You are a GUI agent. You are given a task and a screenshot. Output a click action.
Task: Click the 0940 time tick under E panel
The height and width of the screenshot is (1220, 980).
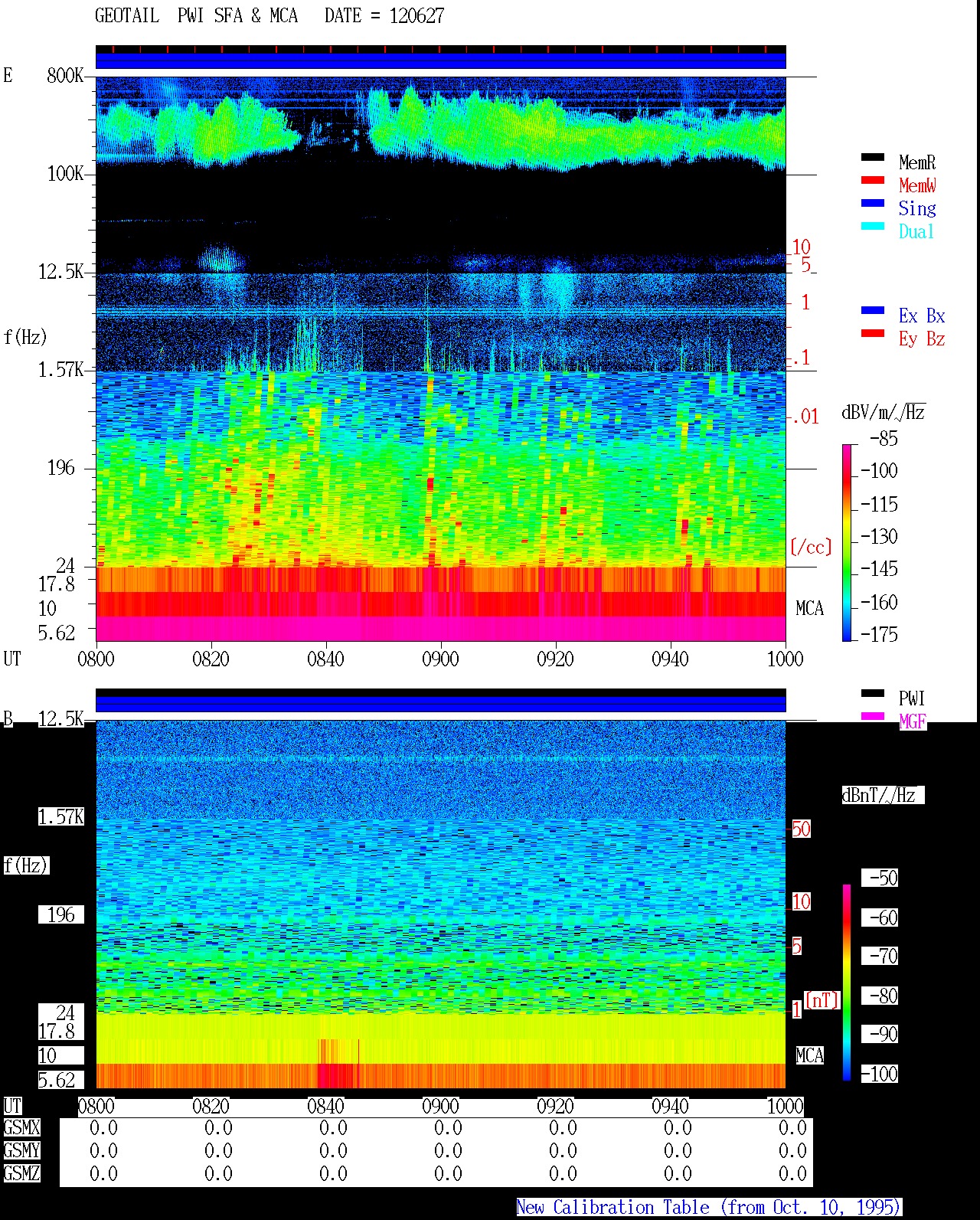[x=670, y=659]
